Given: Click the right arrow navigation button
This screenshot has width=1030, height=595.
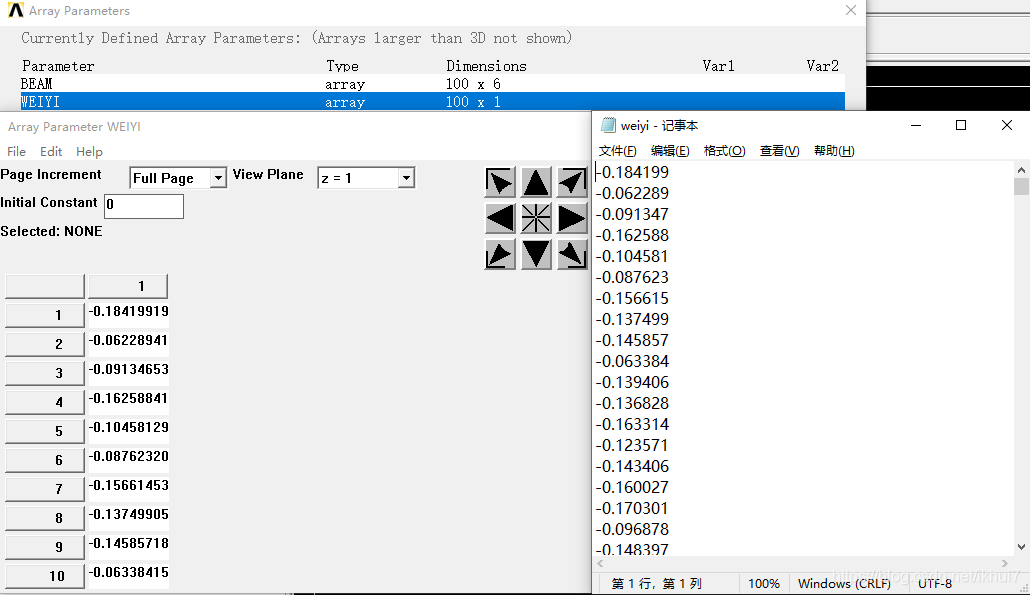Looking at the screenshot, I should tap(571, 219).
